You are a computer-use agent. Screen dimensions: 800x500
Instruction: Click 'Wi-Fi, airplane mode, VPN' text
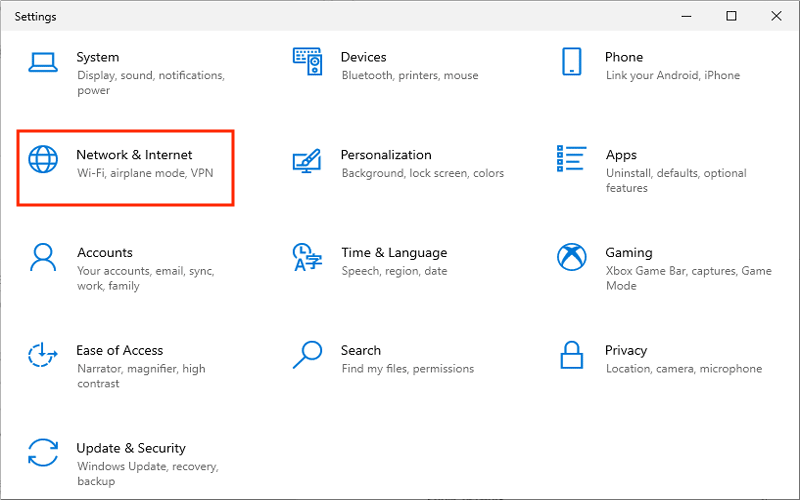(x=145, y=173)
